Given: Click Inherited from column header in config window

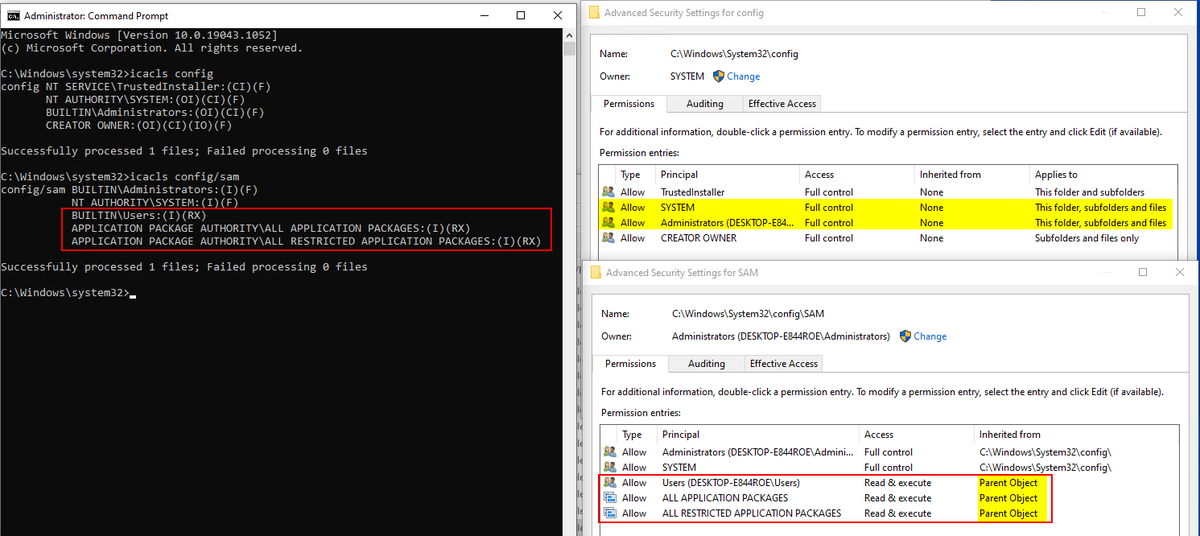Looking at the screenshot, I should coord(972,174).
